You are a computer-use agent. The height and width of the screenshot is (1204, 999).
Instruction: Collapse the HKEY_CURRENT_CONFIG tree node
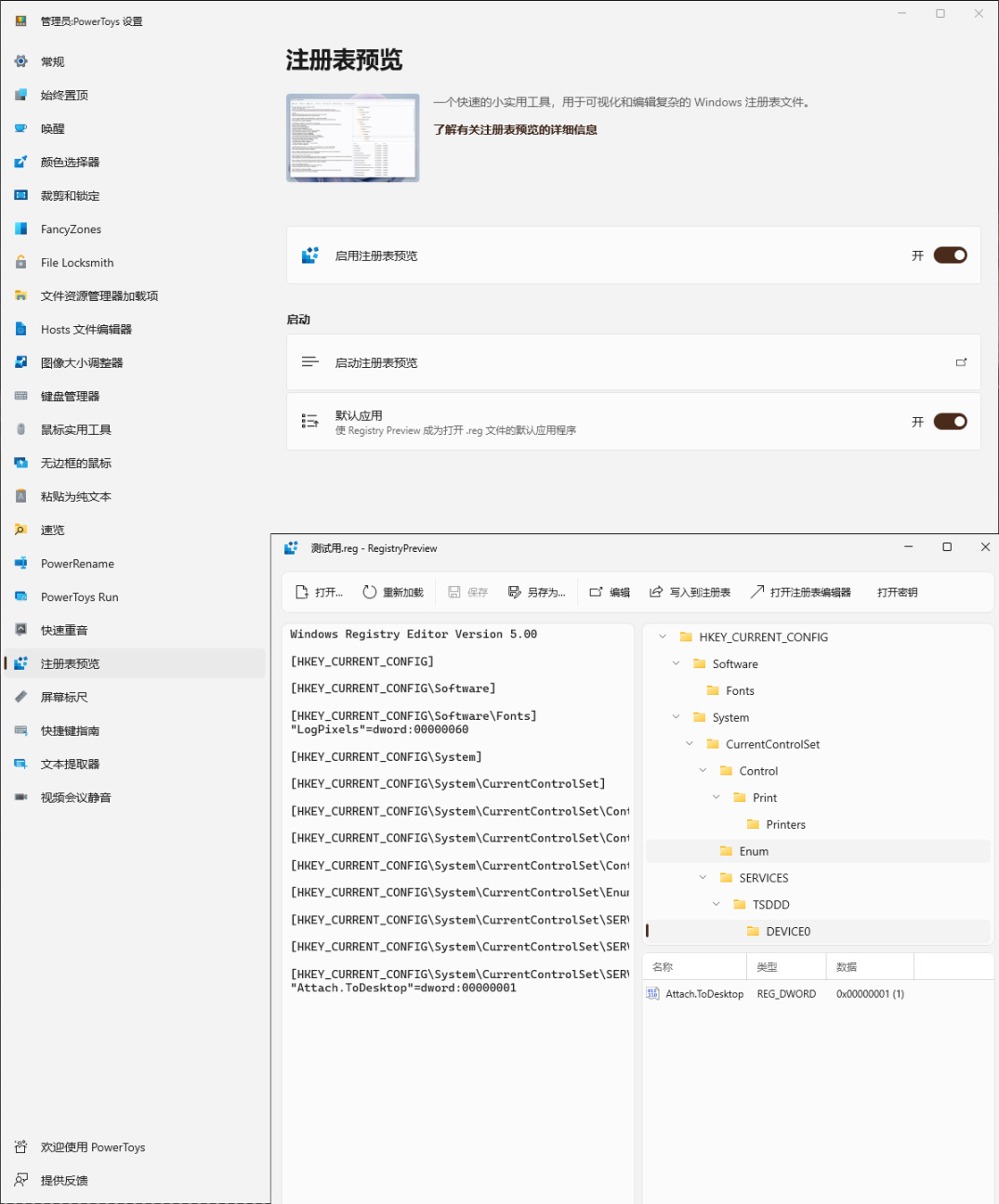[x=663, y=637]
